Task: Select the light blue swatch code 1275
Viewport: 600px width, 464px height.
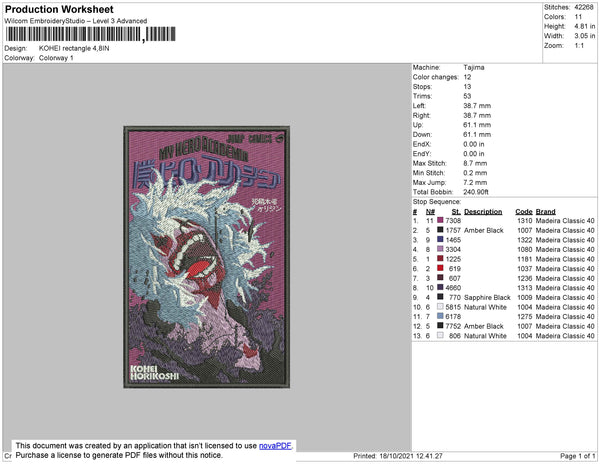Action: (x=440, y=316)
